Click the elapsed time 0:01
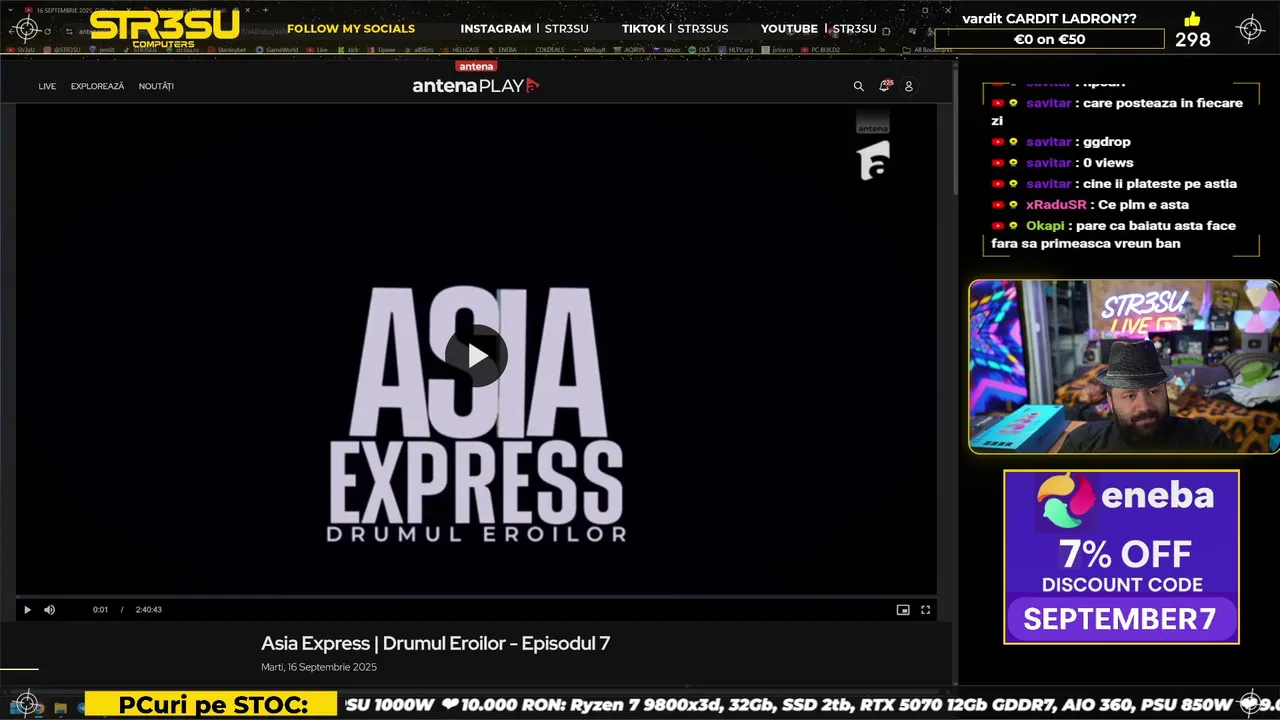 pyautogui.click(x=100, y=609)
